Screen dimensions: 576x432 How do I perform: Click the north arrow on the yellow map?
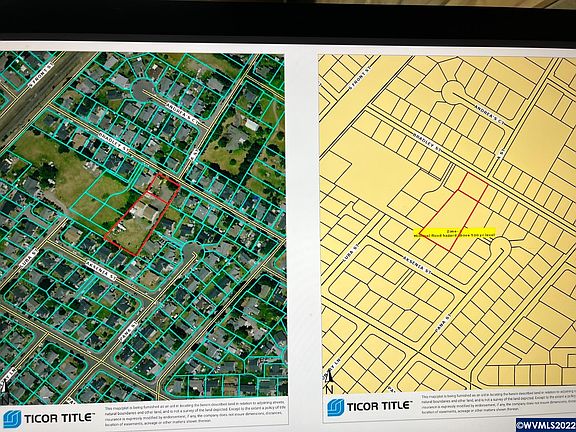pos(329,383)
